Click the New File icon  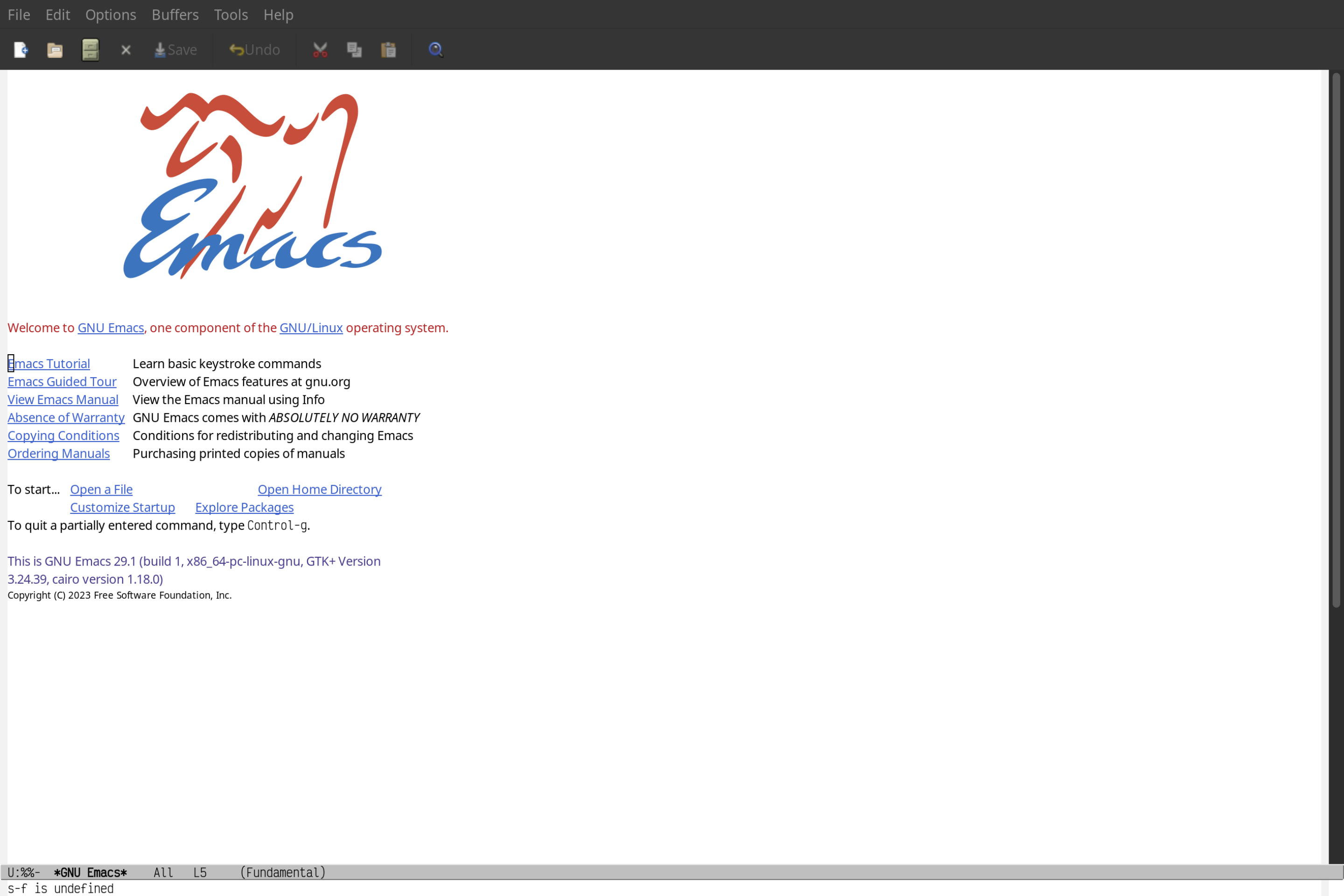click(x=20, y=49)
